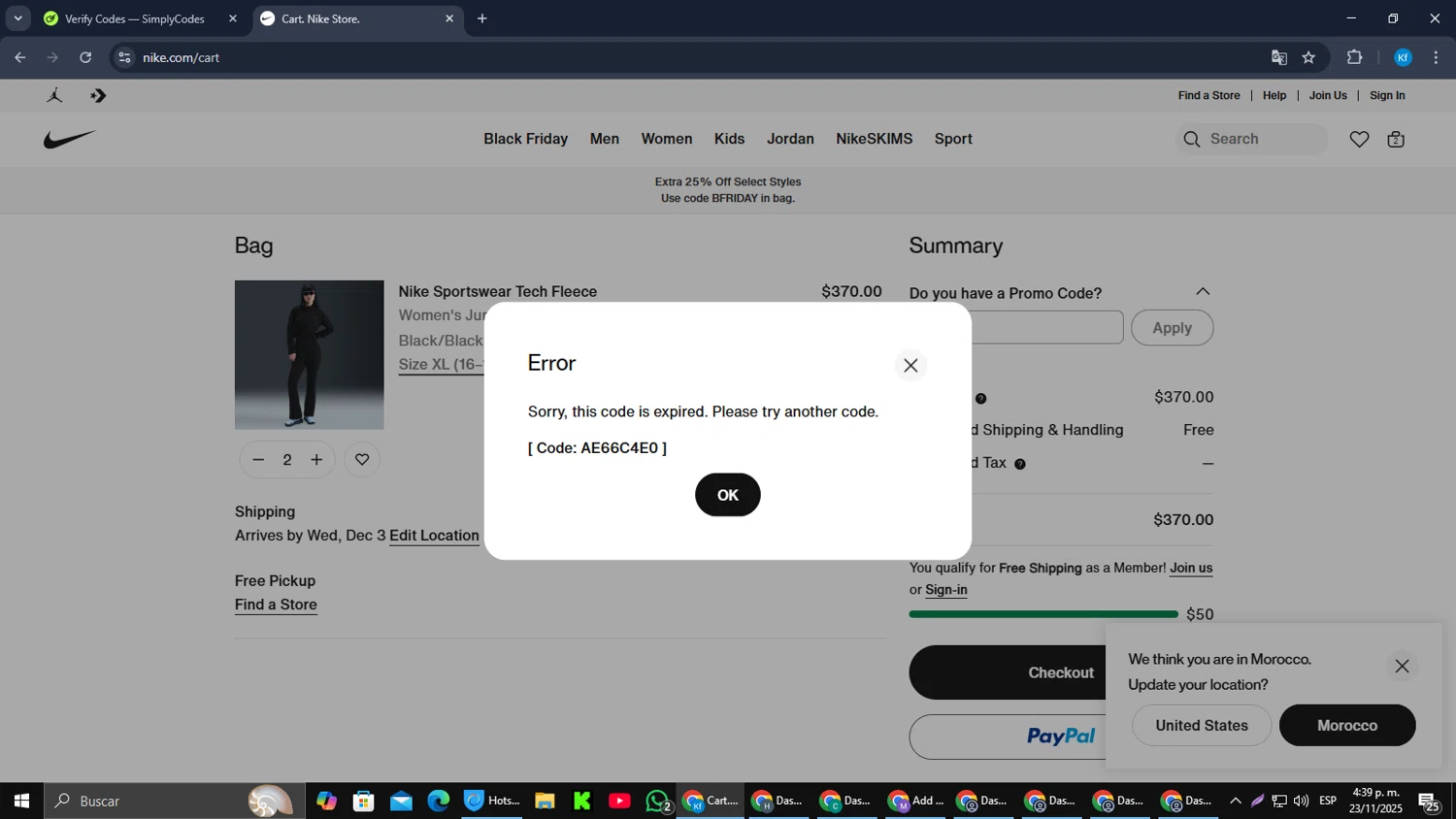Open the tab search dropdown arrow

pos(17,18)
